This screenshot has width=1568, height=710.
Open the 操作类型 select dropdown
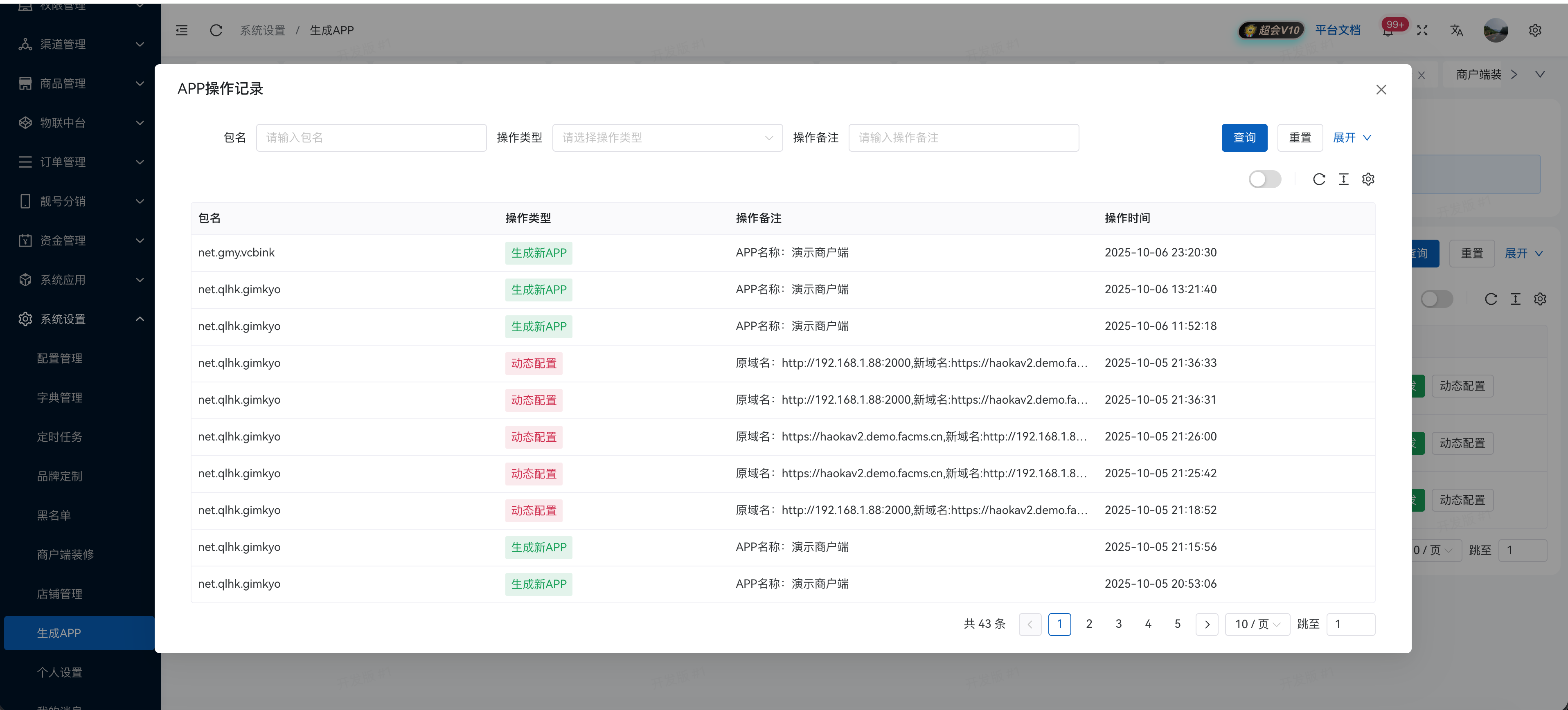point(667,138)
